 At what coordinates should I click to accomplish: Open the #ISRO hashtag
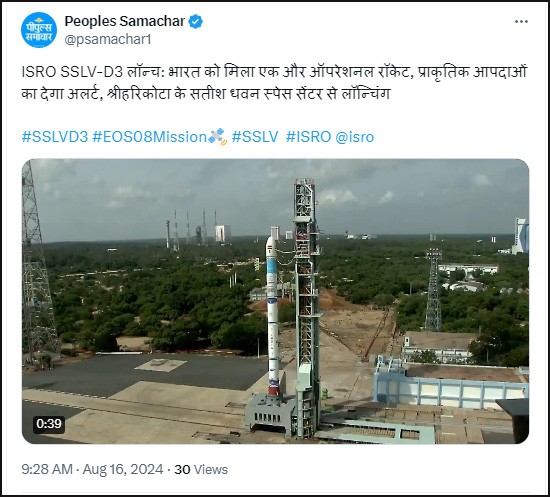tap(308, 137)
